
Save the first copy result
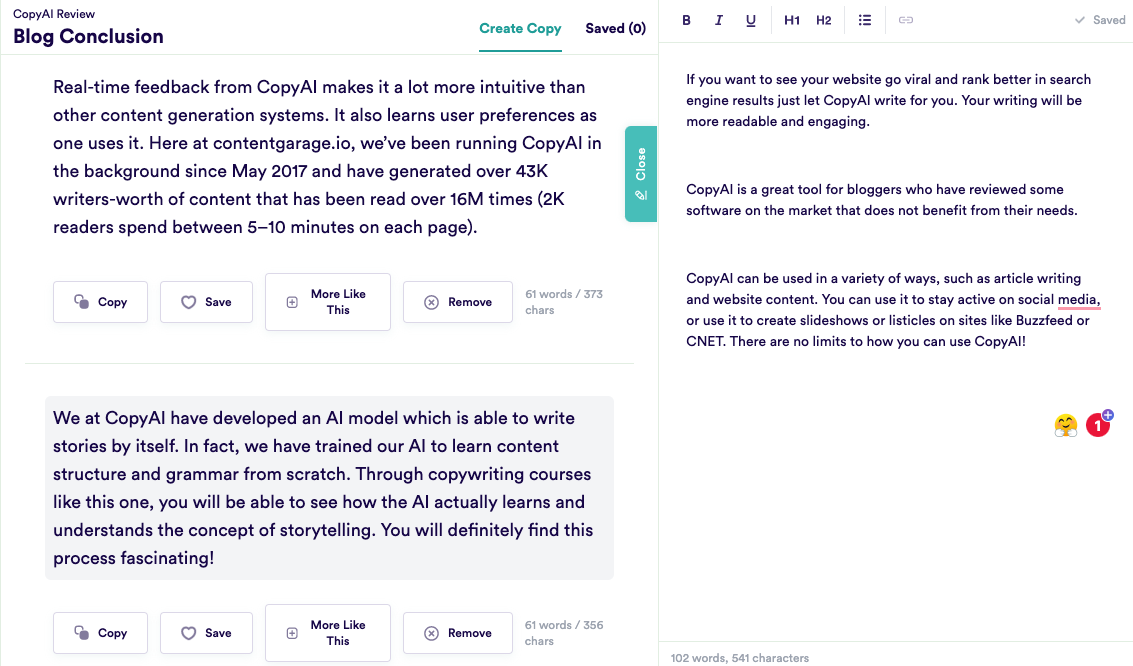pos(206,302)
